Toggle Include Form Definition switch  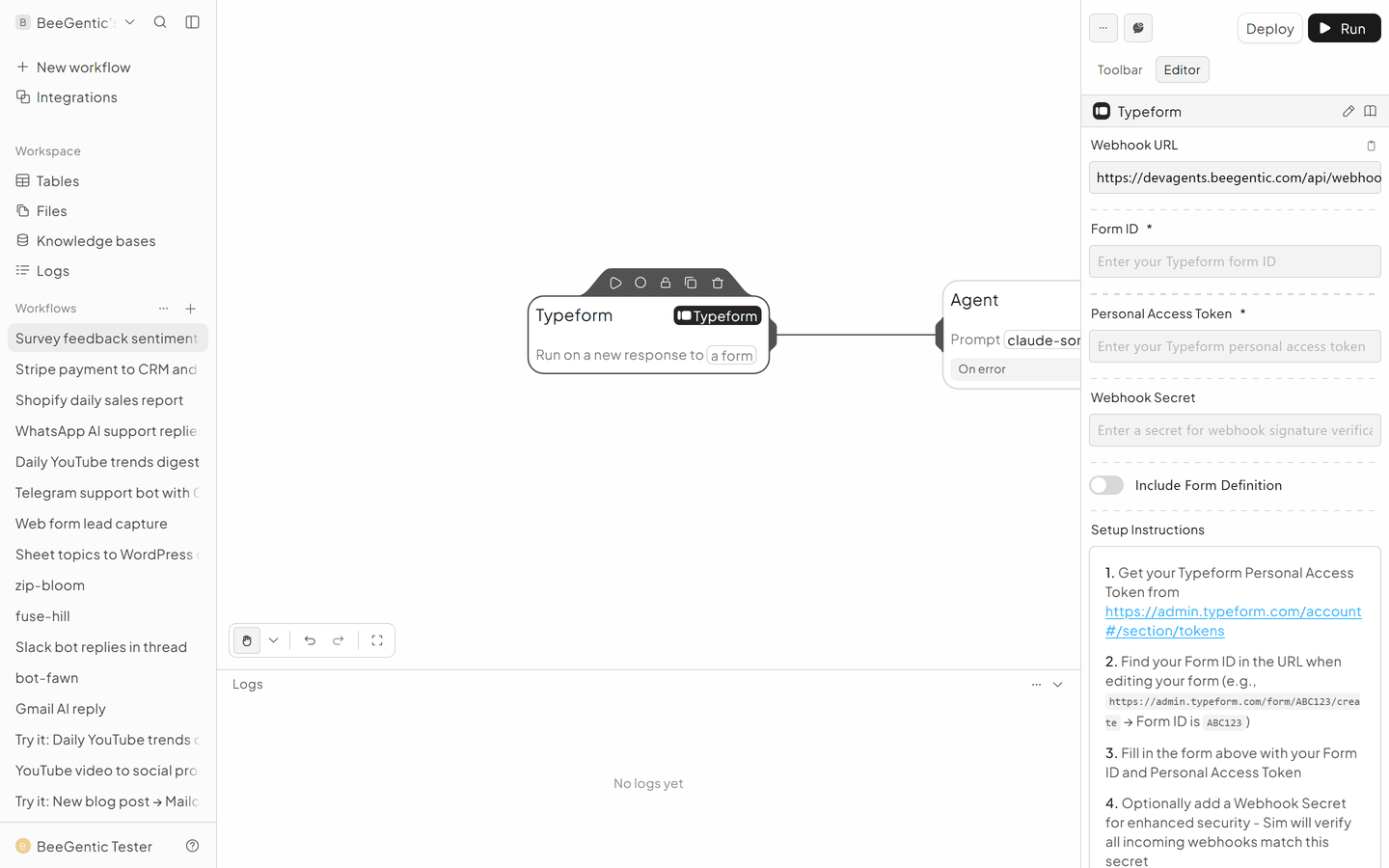click(x=1106, y=485)
